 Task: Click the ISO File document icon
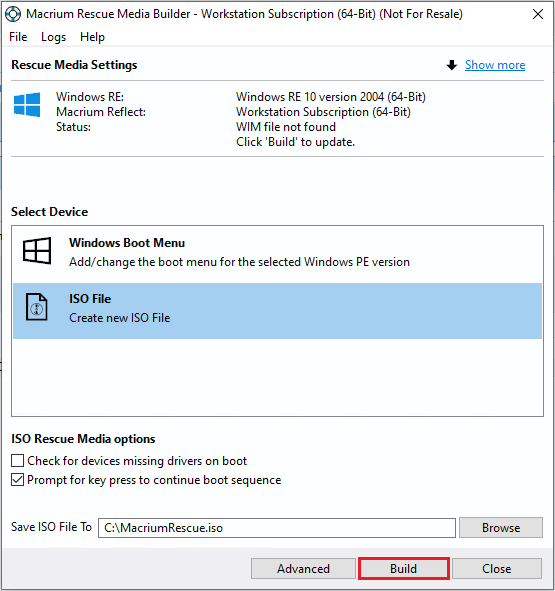[37, 307]
